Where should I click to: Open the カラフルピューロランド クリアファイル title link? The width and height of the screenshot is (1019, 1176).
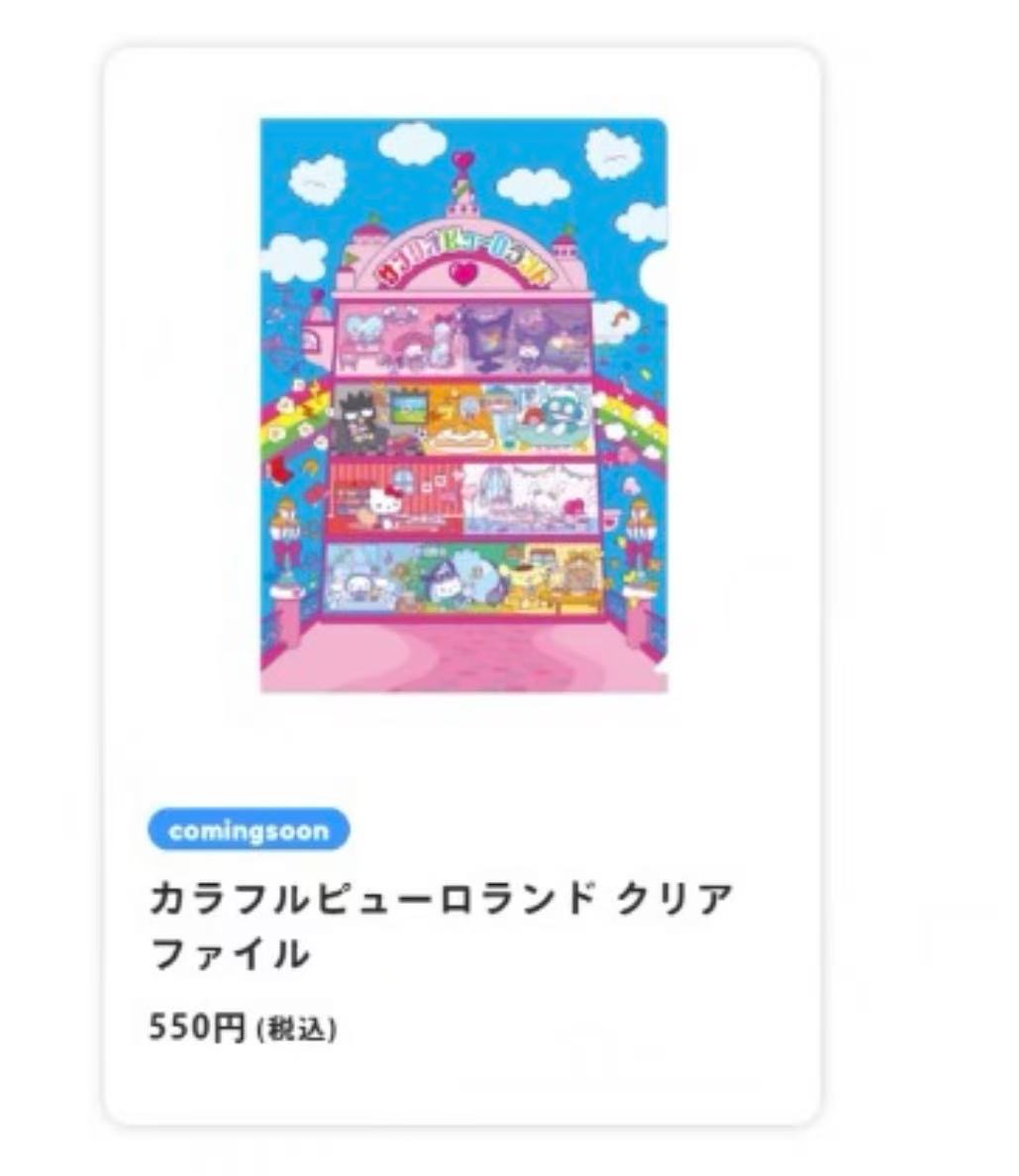(441, 926)
